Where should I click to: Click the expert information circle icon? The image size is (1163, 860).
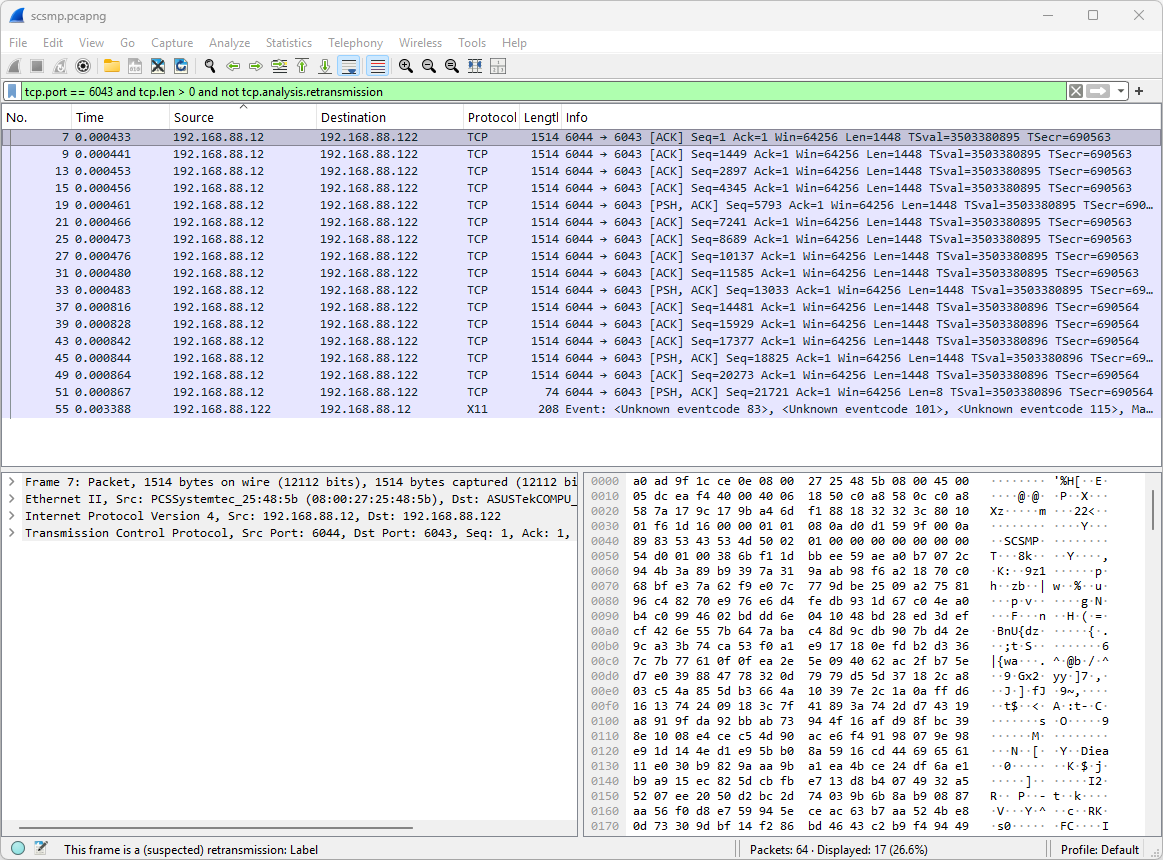19,848
